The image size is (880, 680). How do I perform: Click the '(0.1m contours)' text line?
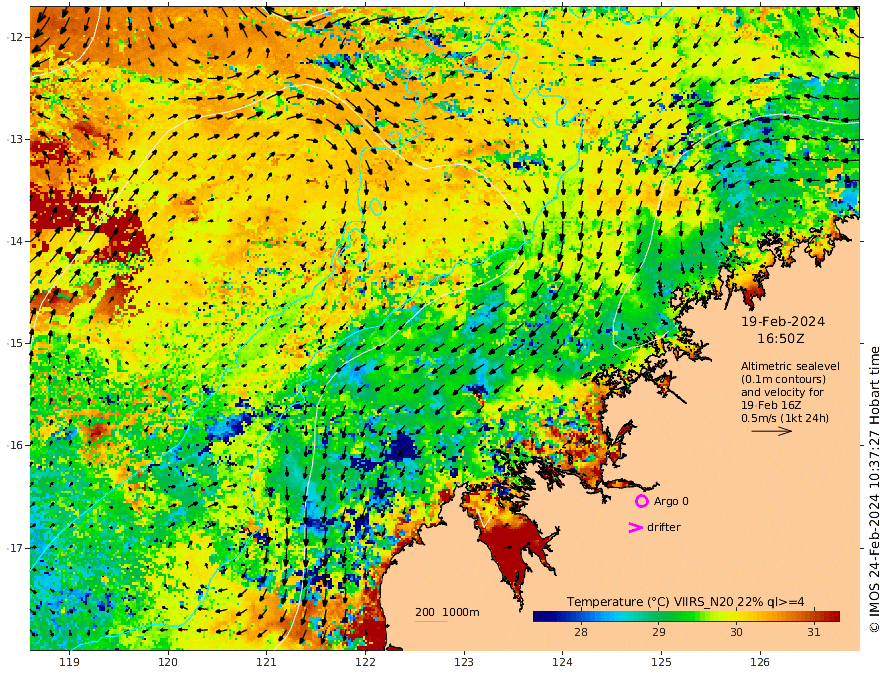[x=783, y=379]
